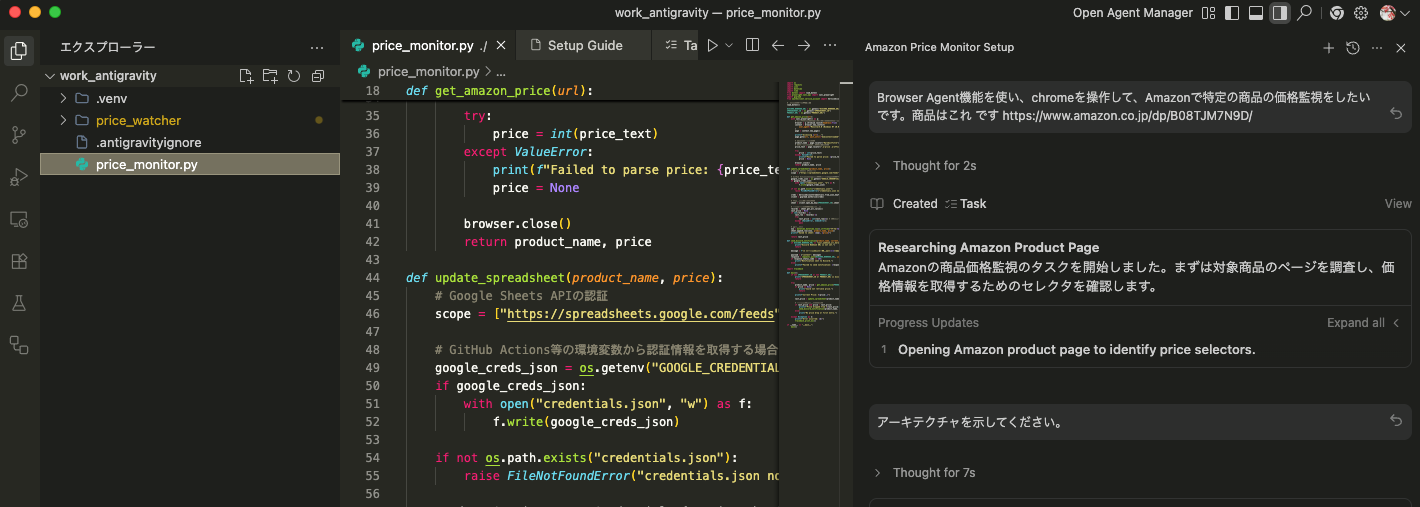Show past conversation history in agent panel
The width and height of the screenshot is (1420, 507).
point(1352,48)
